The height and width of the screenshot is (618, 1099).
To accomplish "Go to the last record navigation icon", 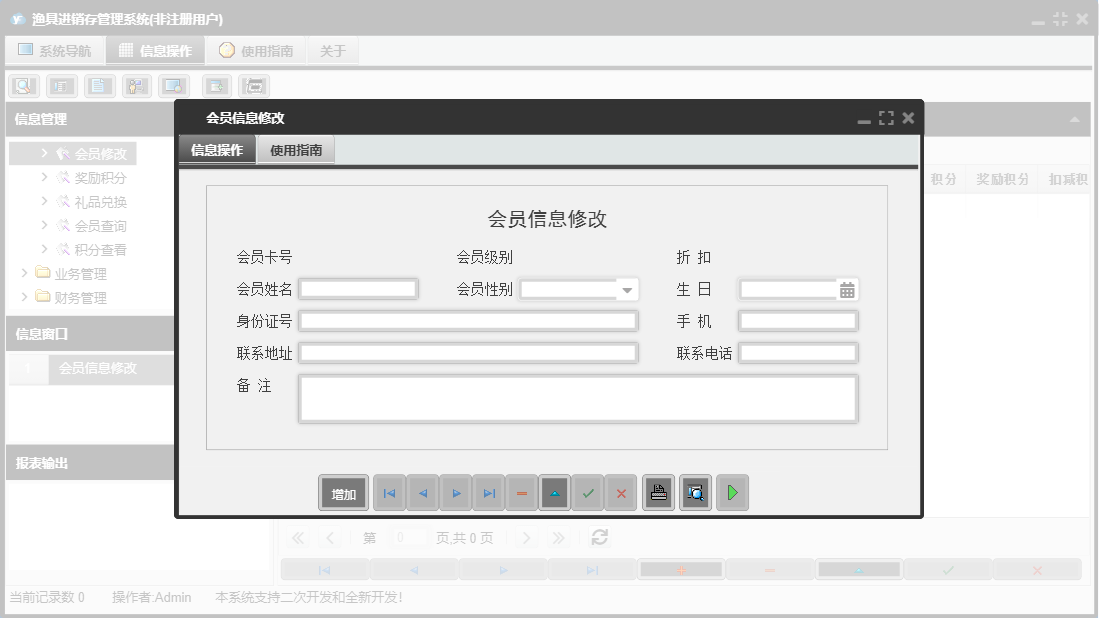I will (488, 492).
